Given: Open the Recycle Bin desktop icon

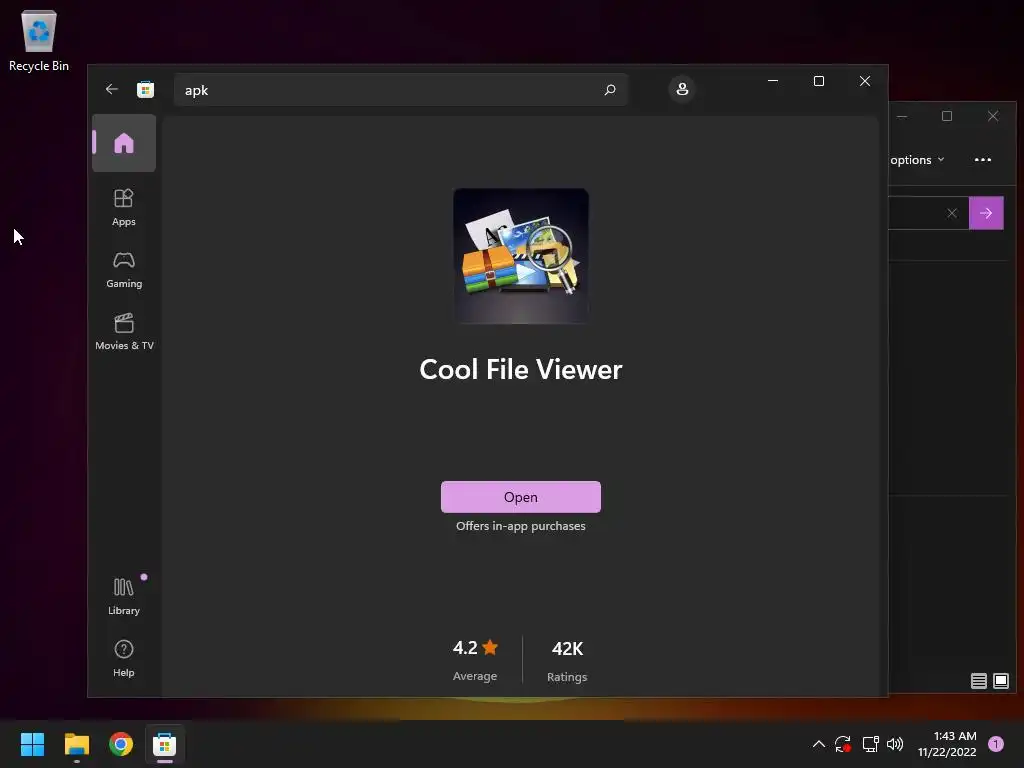Looking at the screenshot, I should tap(39, 40).
